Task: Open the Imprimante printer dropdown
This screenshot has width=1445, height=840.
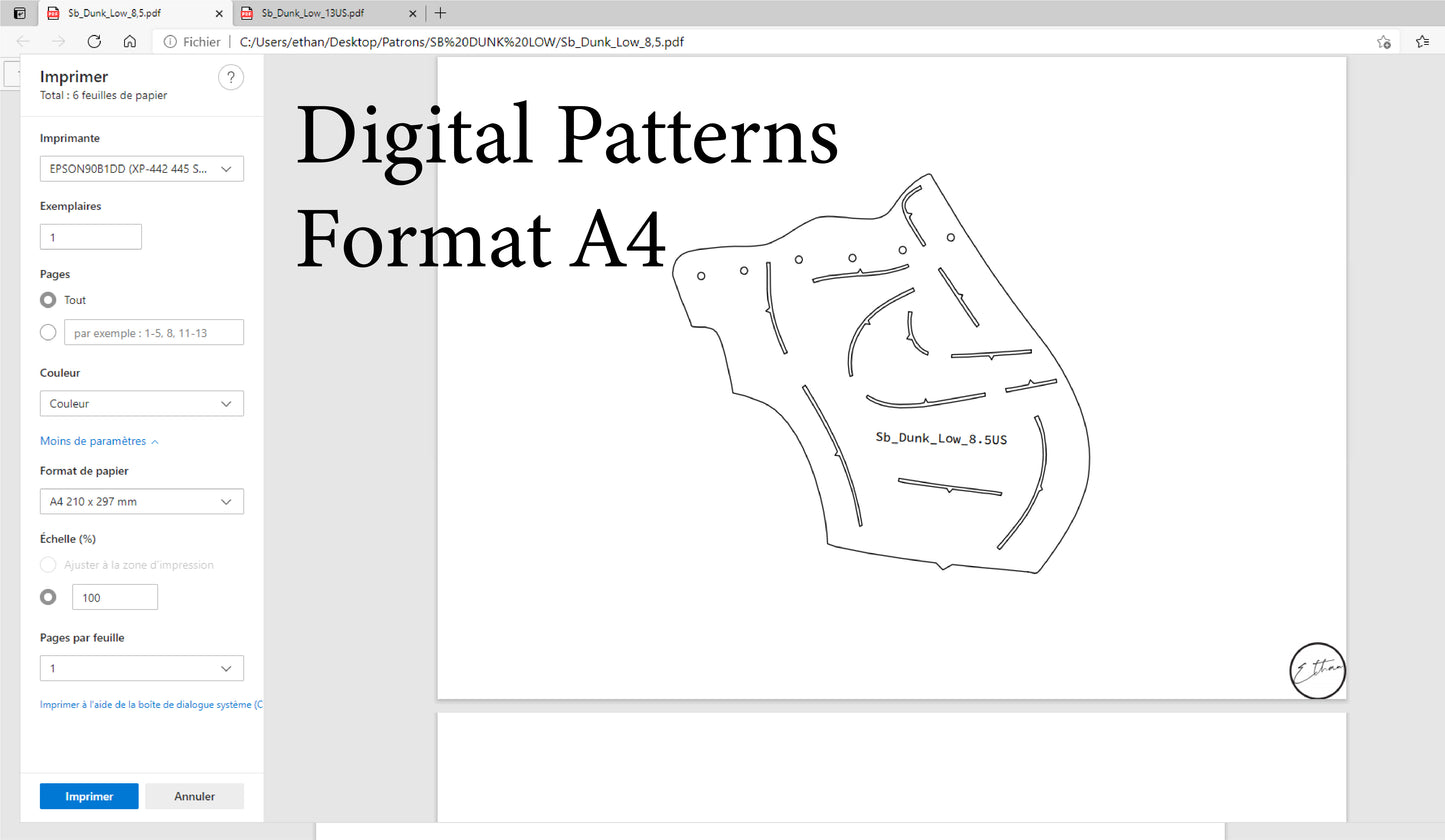Action: pyautogui.click(x=141, y=169)
